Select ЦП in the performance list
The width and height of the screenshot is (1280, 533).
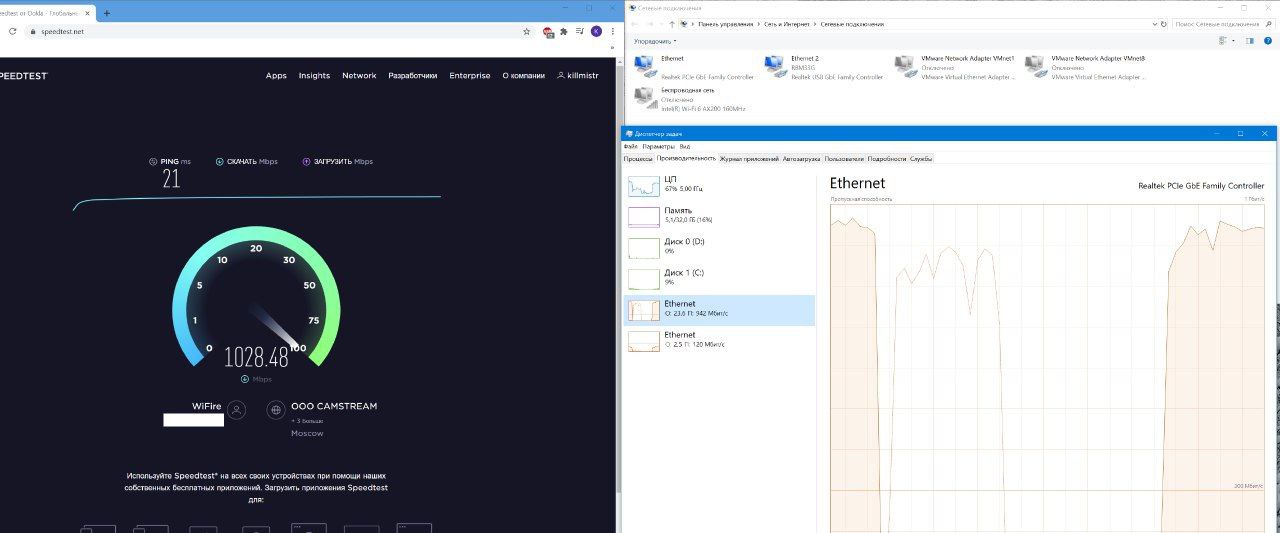click(719, 186)
